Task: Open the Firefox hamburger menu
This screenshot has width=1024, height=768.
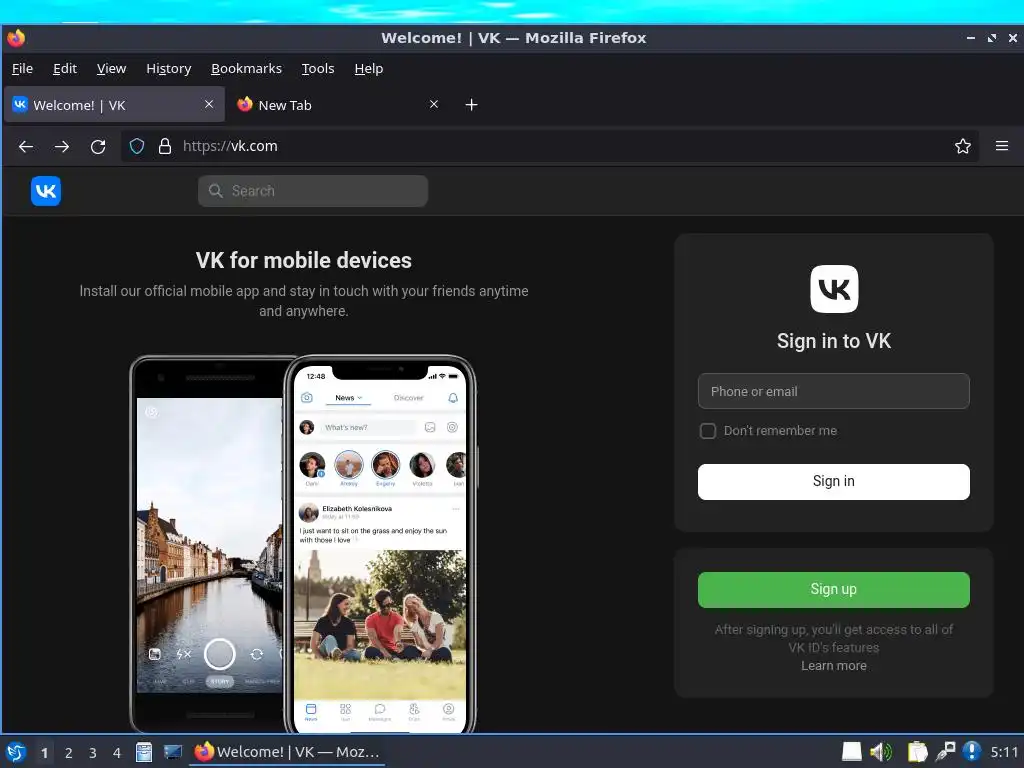Action: tap(1002, 146)
